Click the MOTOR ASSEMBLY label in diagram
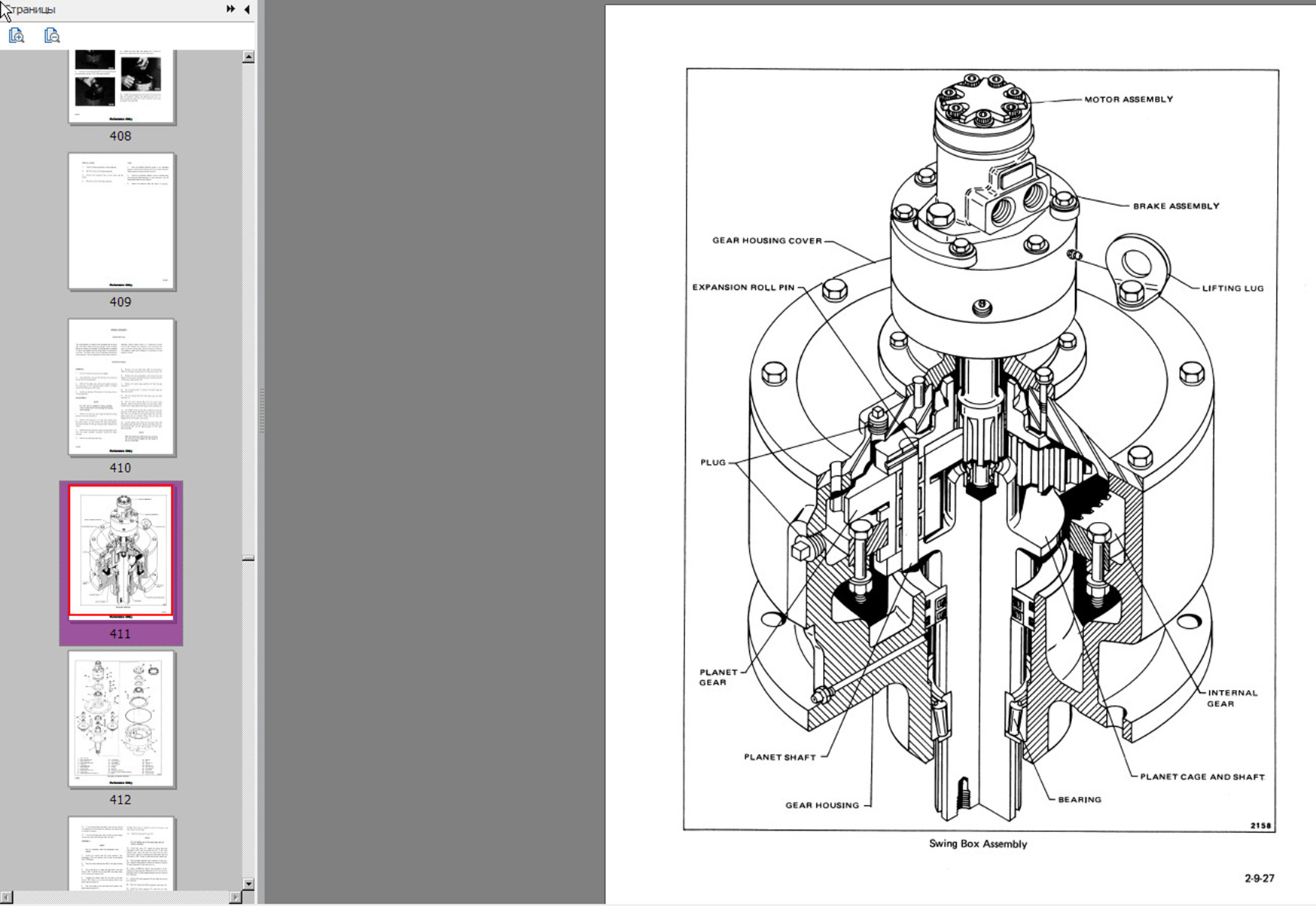This screenshot has height=906, width=1316. point(1128,99)
